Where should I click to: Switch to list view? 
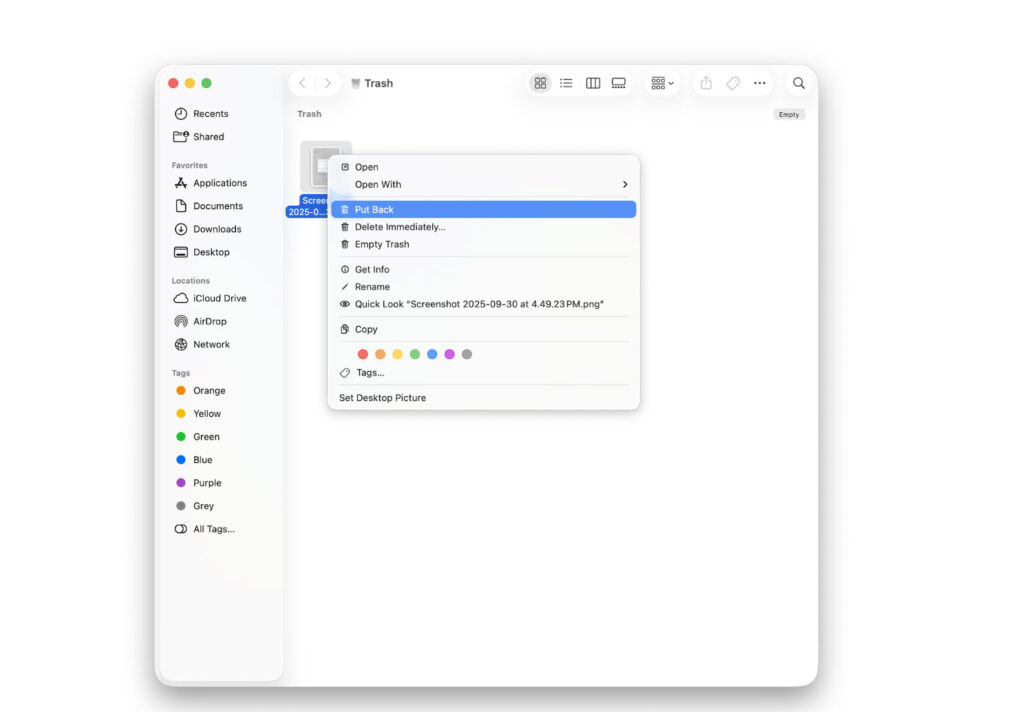tap(566, 83)
